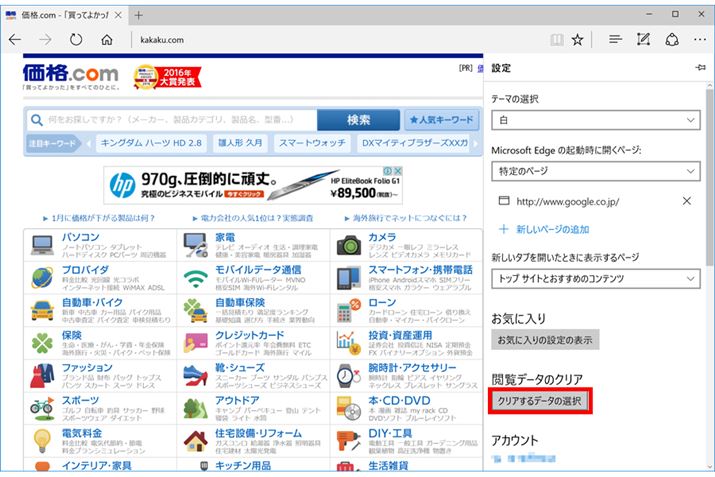Open the クレジットカード category link
The height and width of the screenshot is (477, 715).
tap(249, 335)
